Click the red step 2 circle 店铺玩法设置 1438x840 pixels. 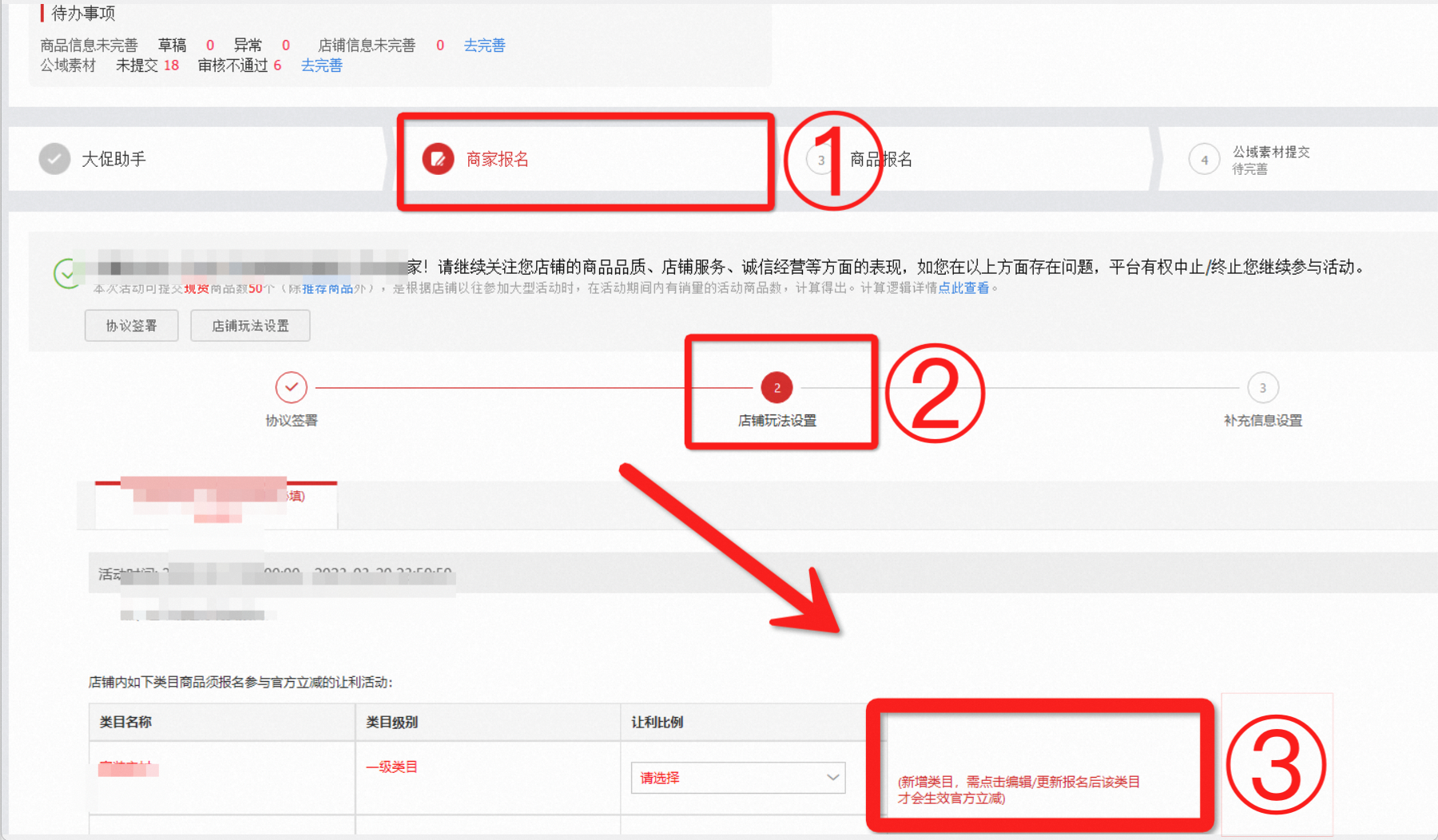tap(777, 387)
